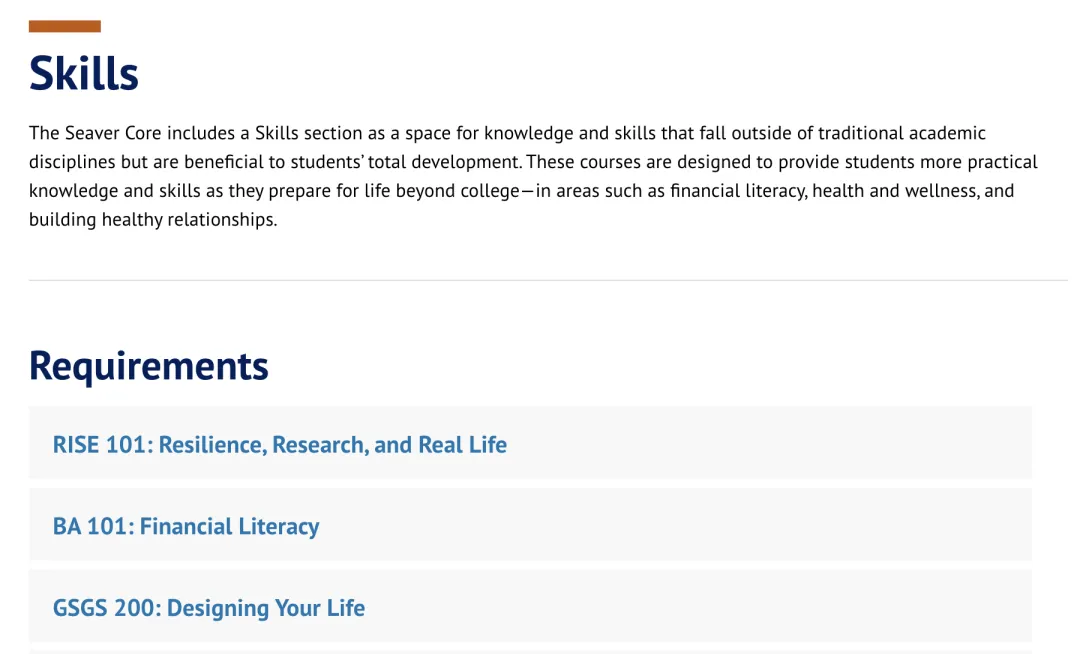Click the "Financial Literacy" text in the BA 101 row
The image size is (1080, 654).
pyautogui.click(x=229, y=527)
